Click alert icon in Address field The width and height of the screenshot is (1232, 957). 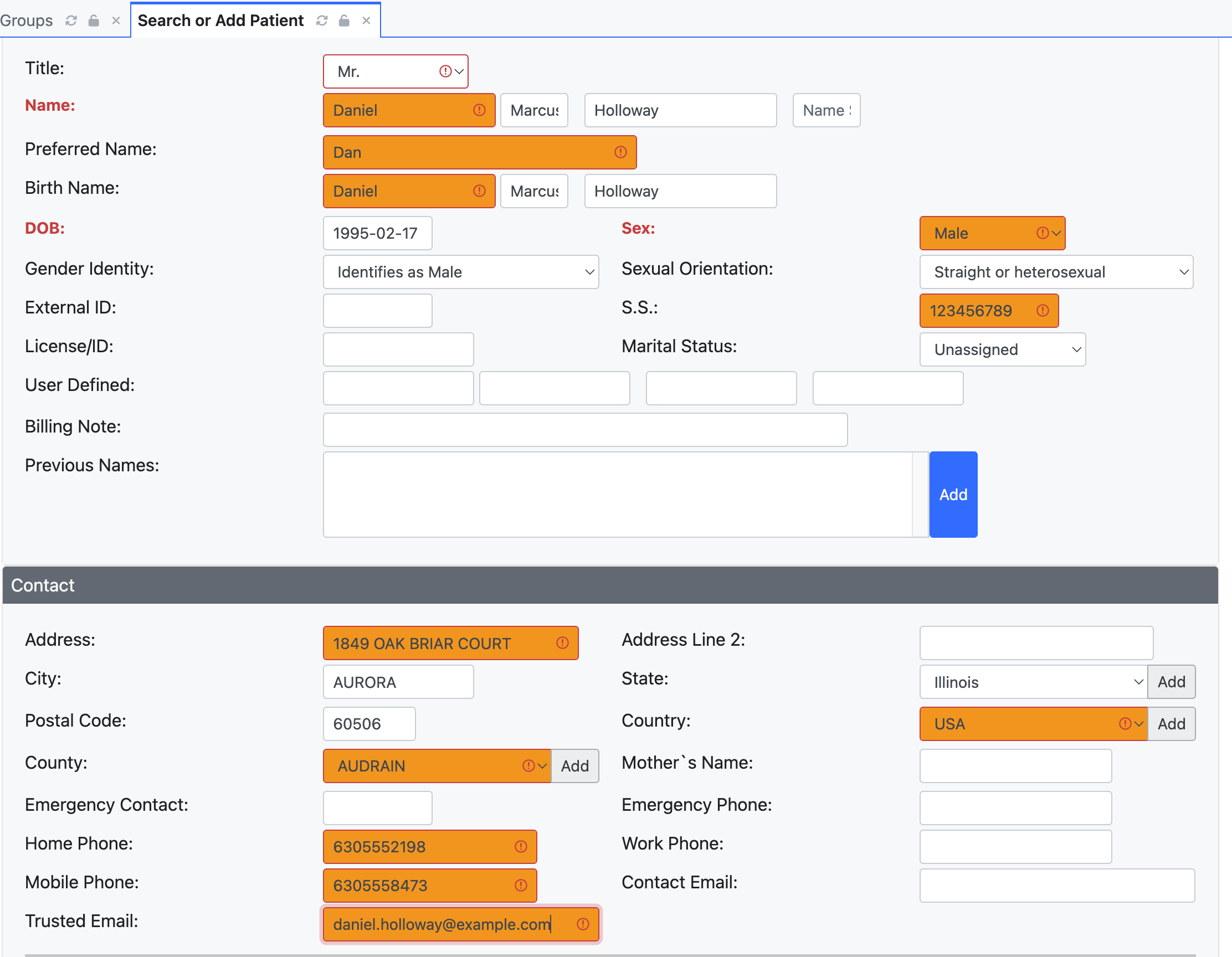click(562, 643)
